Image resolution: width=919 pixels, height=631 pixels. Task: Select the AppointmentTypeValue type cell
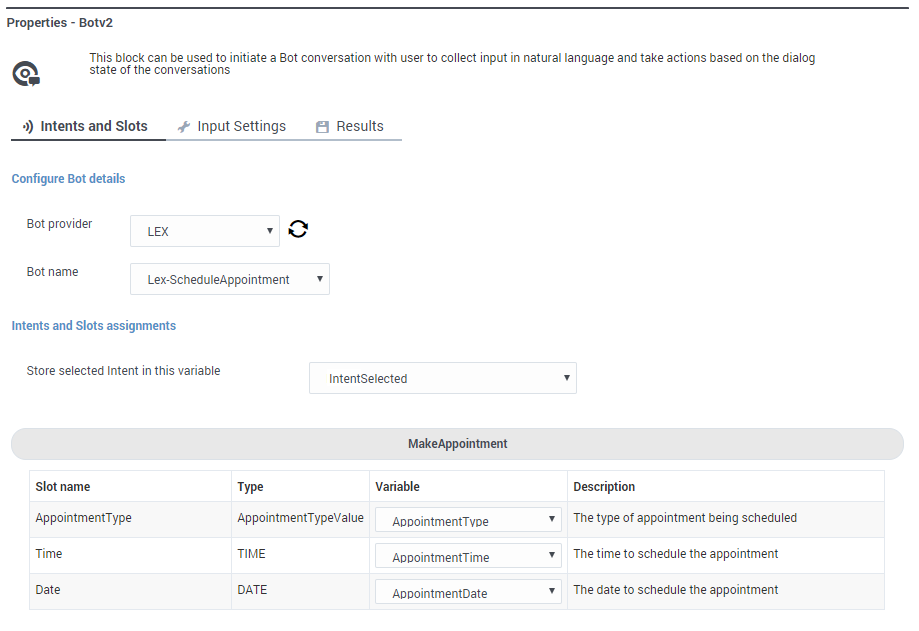point(300,518)
